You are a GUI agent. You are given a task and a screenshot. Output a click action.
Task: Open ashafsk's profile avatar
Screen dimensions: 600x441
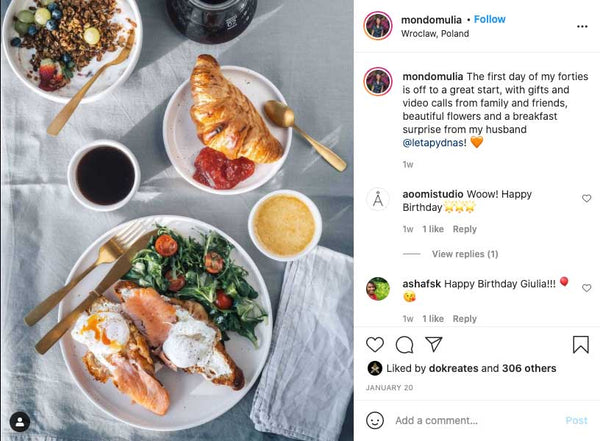click(x=378, y=289)
